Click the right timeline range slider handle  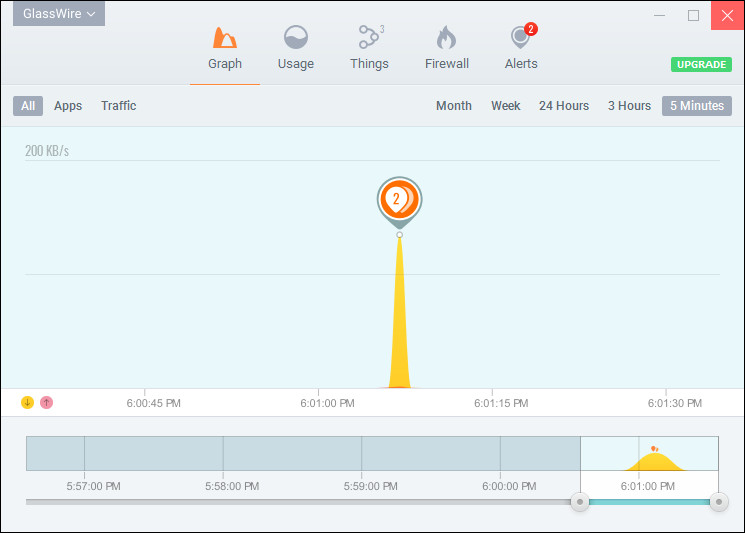click(x=718, y=501)
